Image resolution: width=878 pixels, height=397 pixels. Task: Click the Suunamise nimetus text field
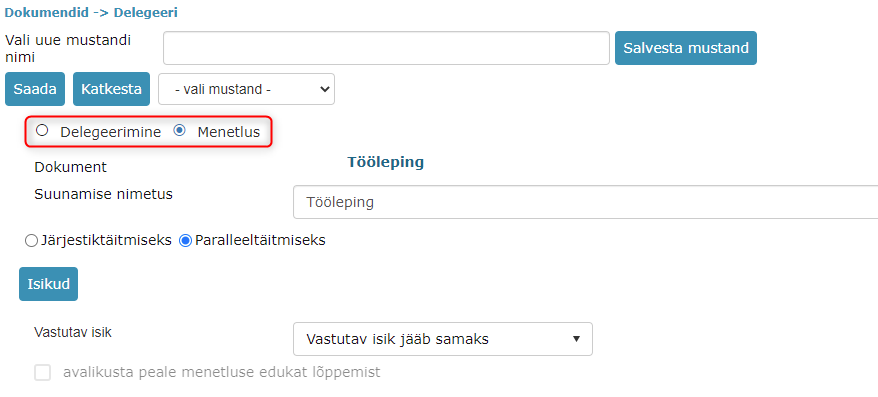(x=586, y=202)
